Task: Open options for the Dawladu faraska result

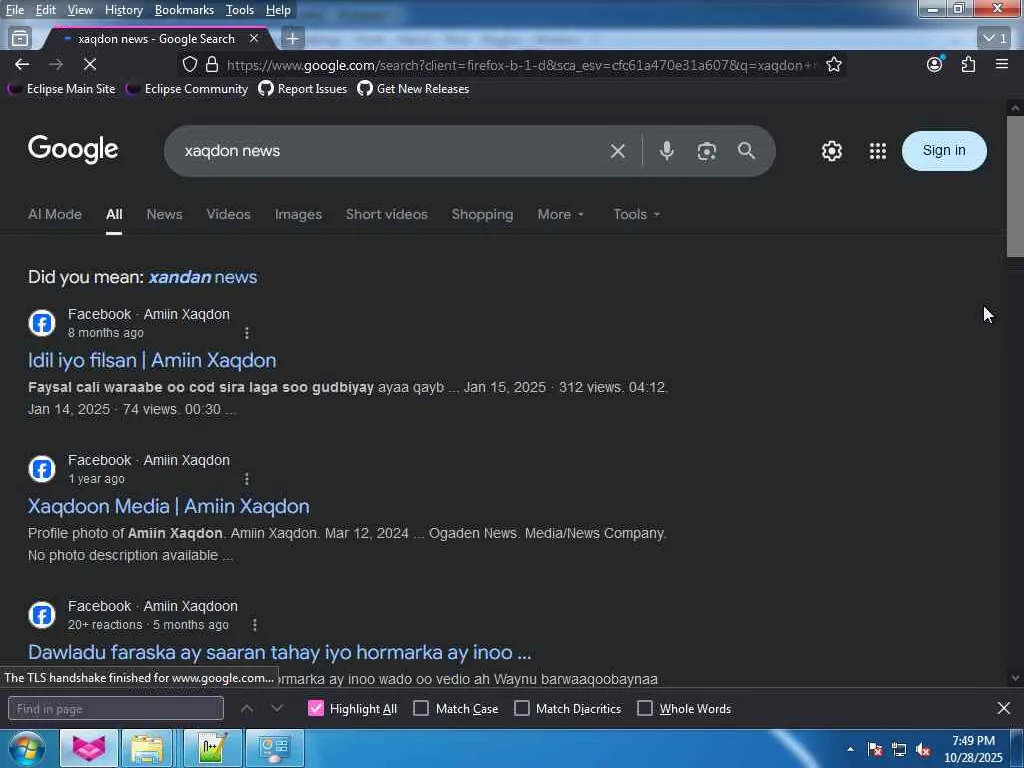Action: [255, 625]
